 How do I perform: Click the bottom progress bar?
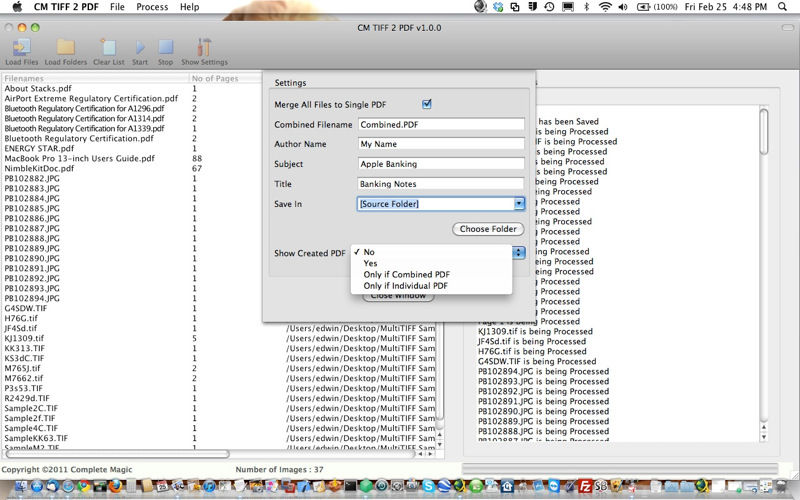tap(620, 469)
